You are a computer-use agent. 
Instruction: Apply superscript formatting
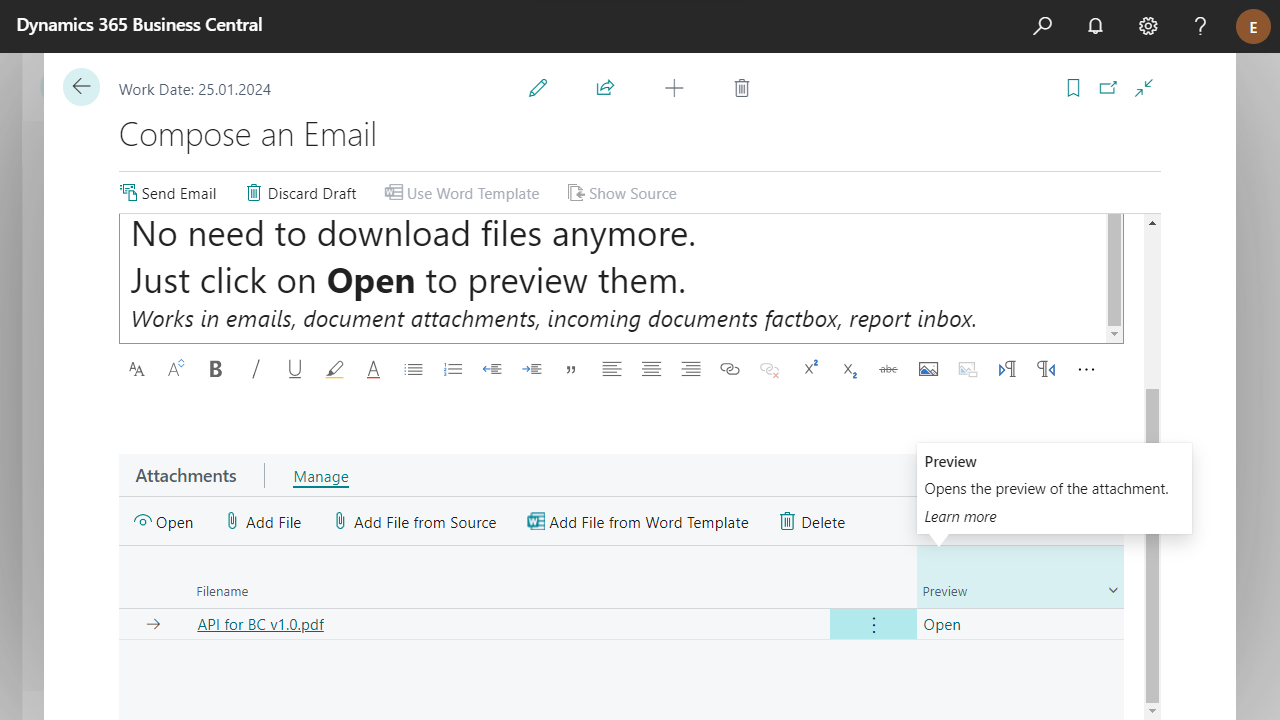(811, 369)
